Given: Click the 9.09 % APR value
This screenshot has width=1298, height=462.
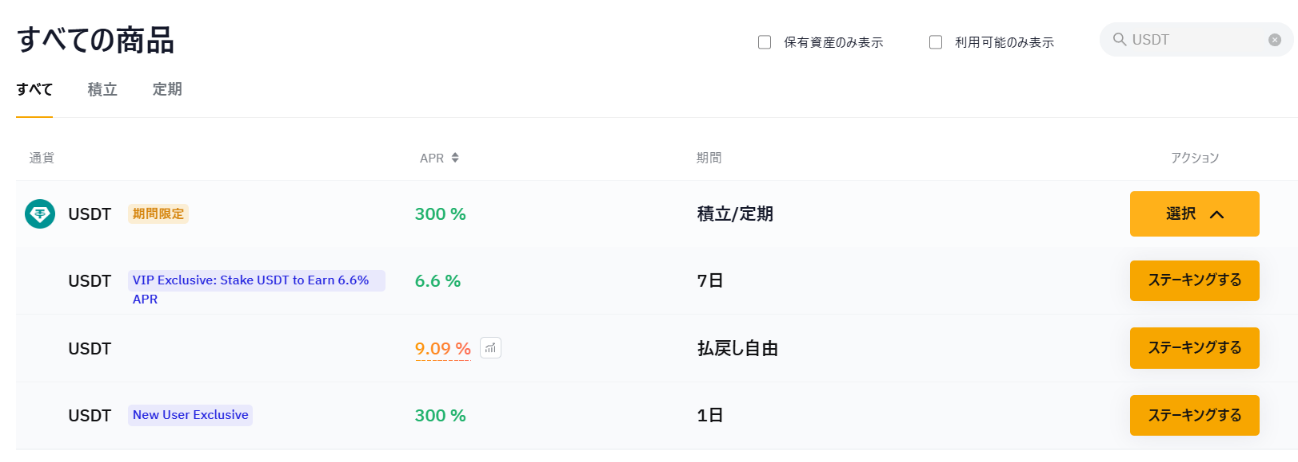Looking at the screenshot, I should tap(443, 348).
